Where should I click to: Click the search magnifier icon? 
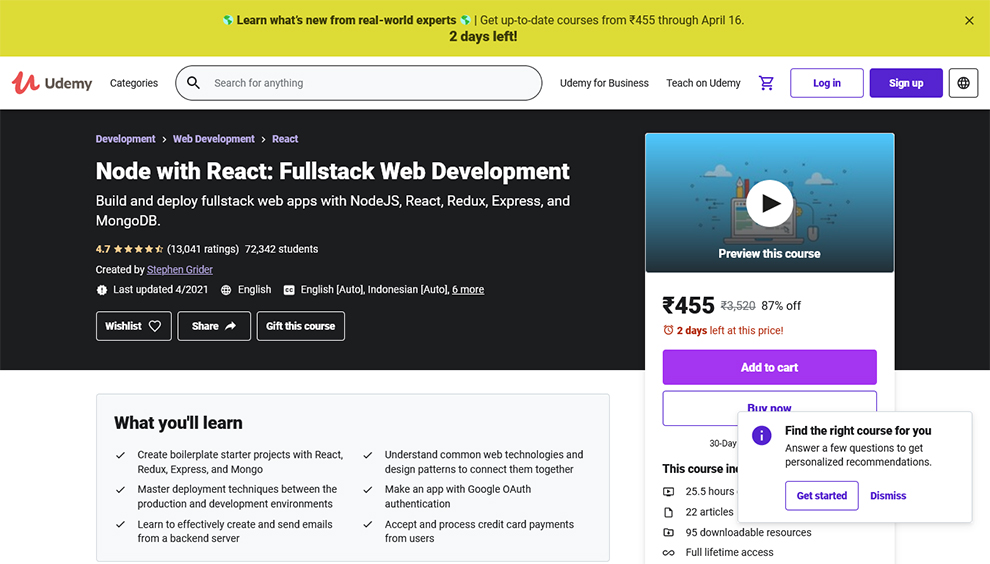194,83
